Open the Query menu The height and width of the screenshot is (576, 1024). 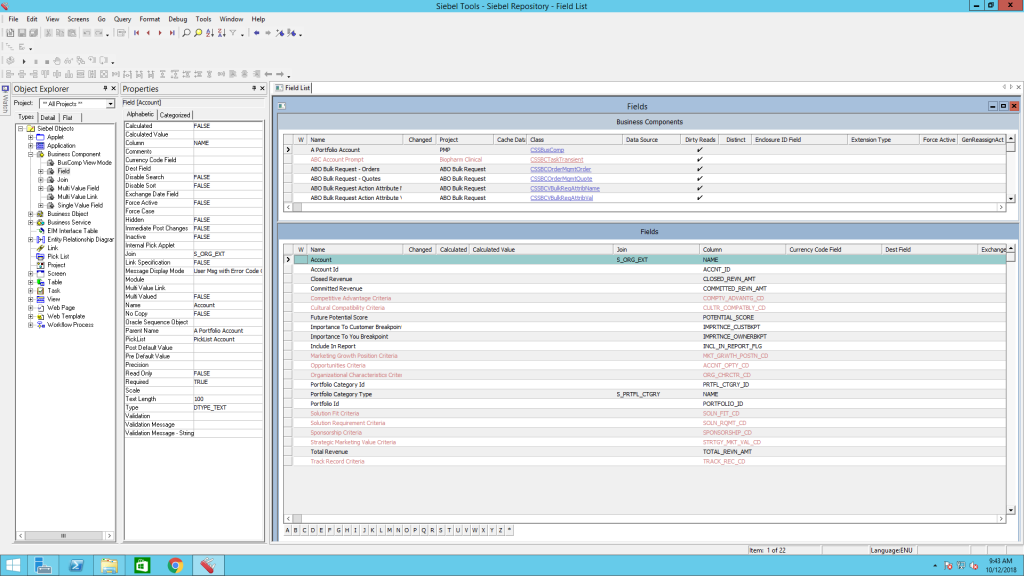coord(124,18)
